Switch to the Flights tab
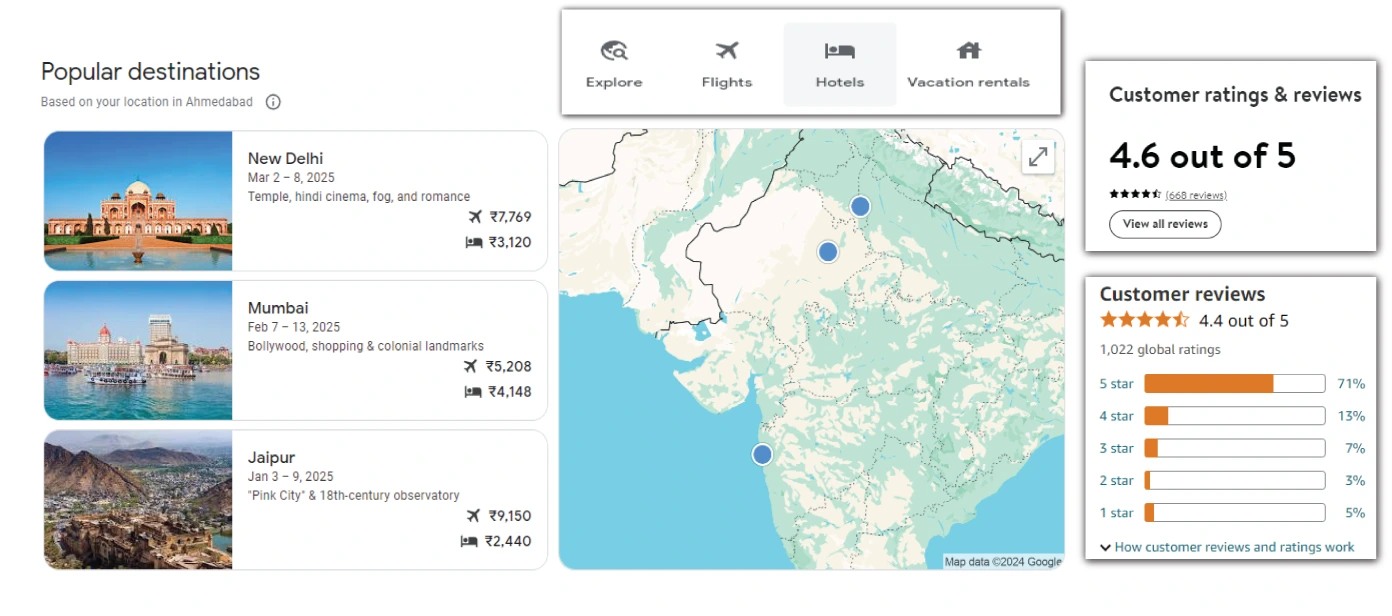 pyautogui.click(x=727, y=66)
